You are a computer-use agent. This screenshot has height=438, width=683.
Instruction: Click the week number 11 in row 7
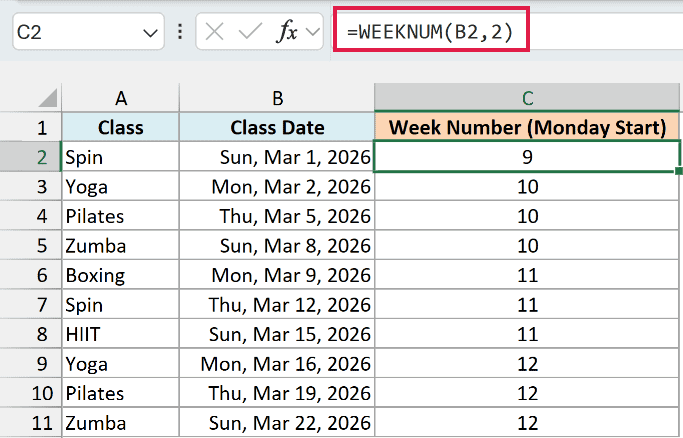527,304
